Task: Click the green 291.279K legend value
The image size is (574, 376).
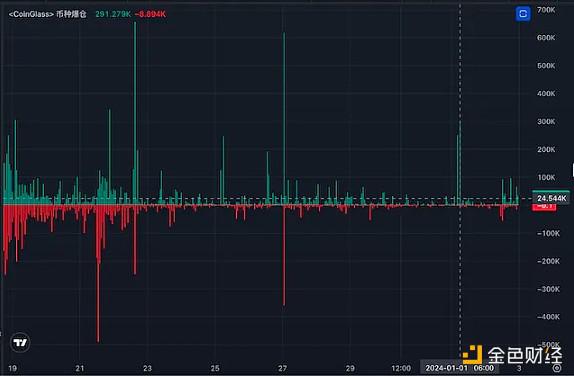Action: click(x=113, y=14)
